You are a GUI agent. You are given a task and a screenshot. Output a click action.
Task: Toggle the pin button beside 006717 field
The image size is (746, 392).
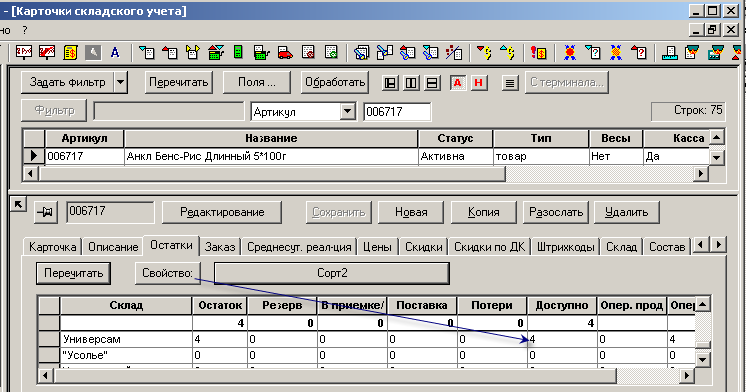[47, 212]
